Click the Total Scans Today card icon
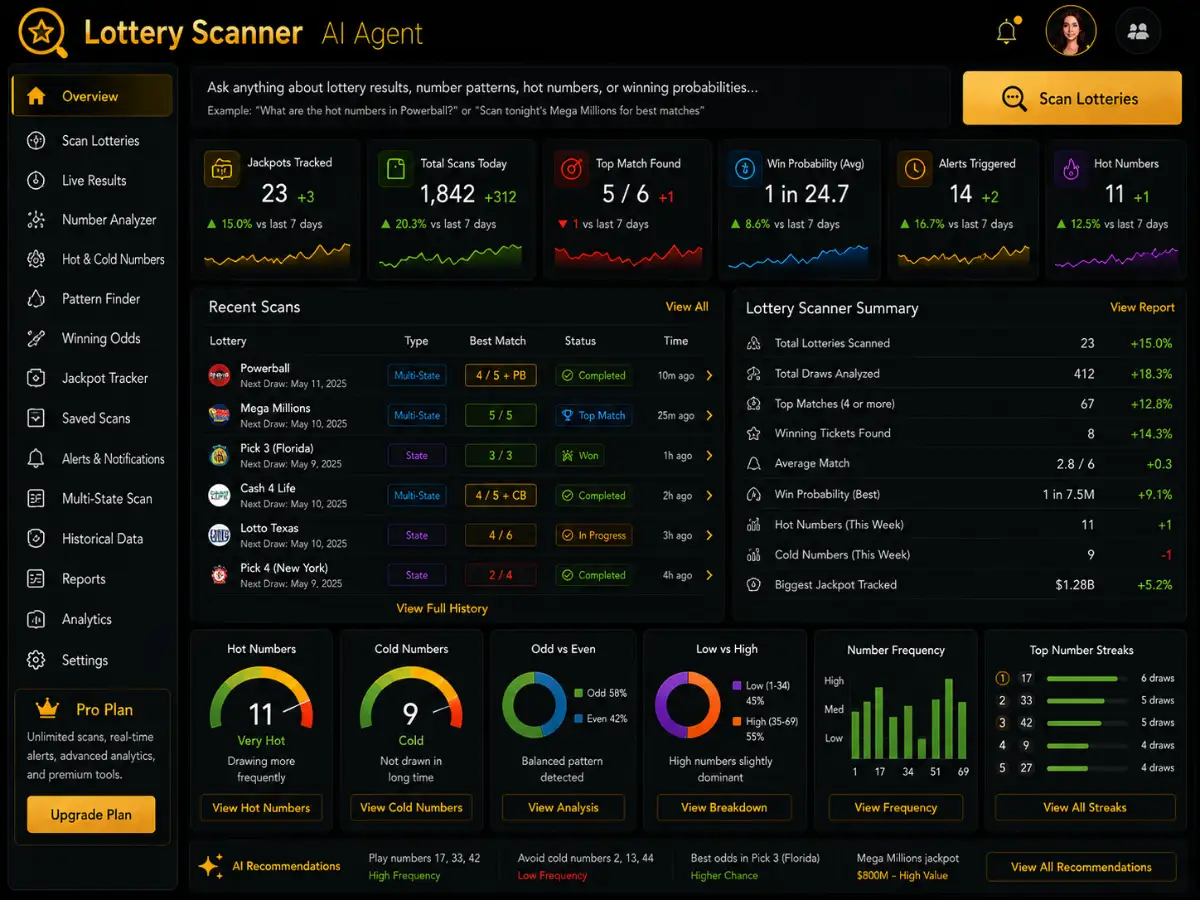1200x900 pixels. pos(396,169)
